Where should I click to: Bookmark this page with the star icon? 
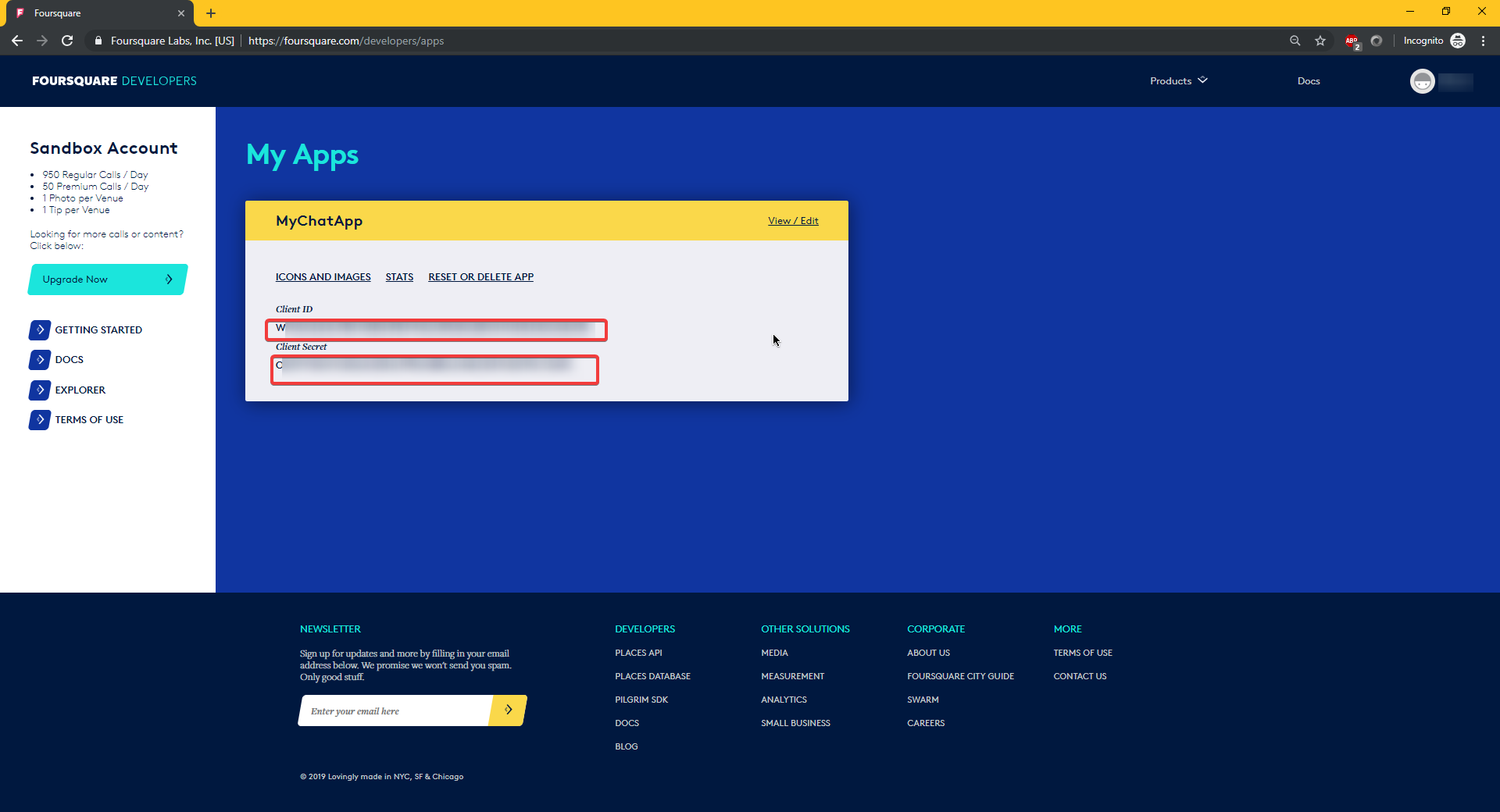tap(1320, 41)
